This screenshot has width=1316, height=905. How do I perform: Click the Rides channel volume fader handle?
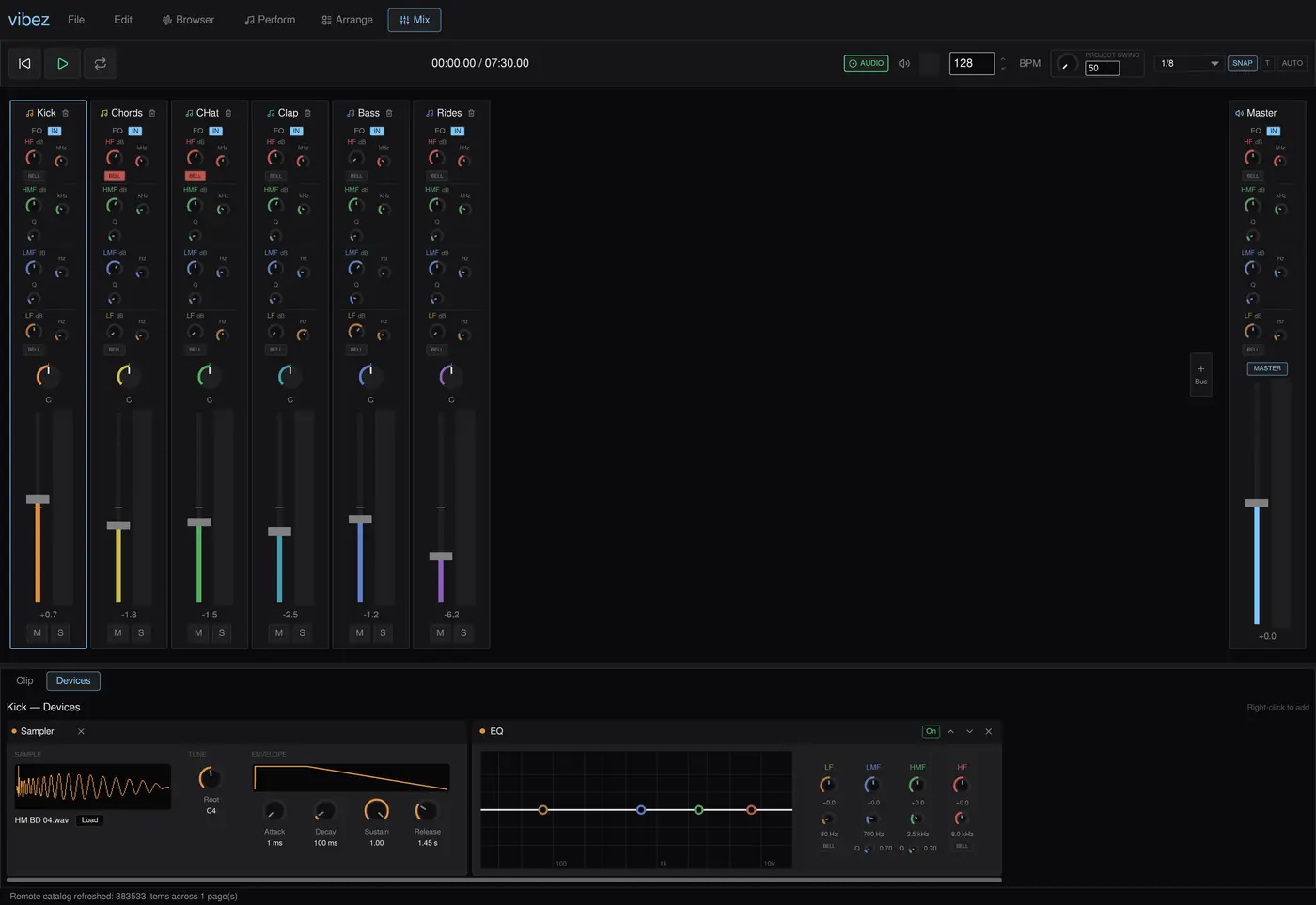[x=441, y=555]
